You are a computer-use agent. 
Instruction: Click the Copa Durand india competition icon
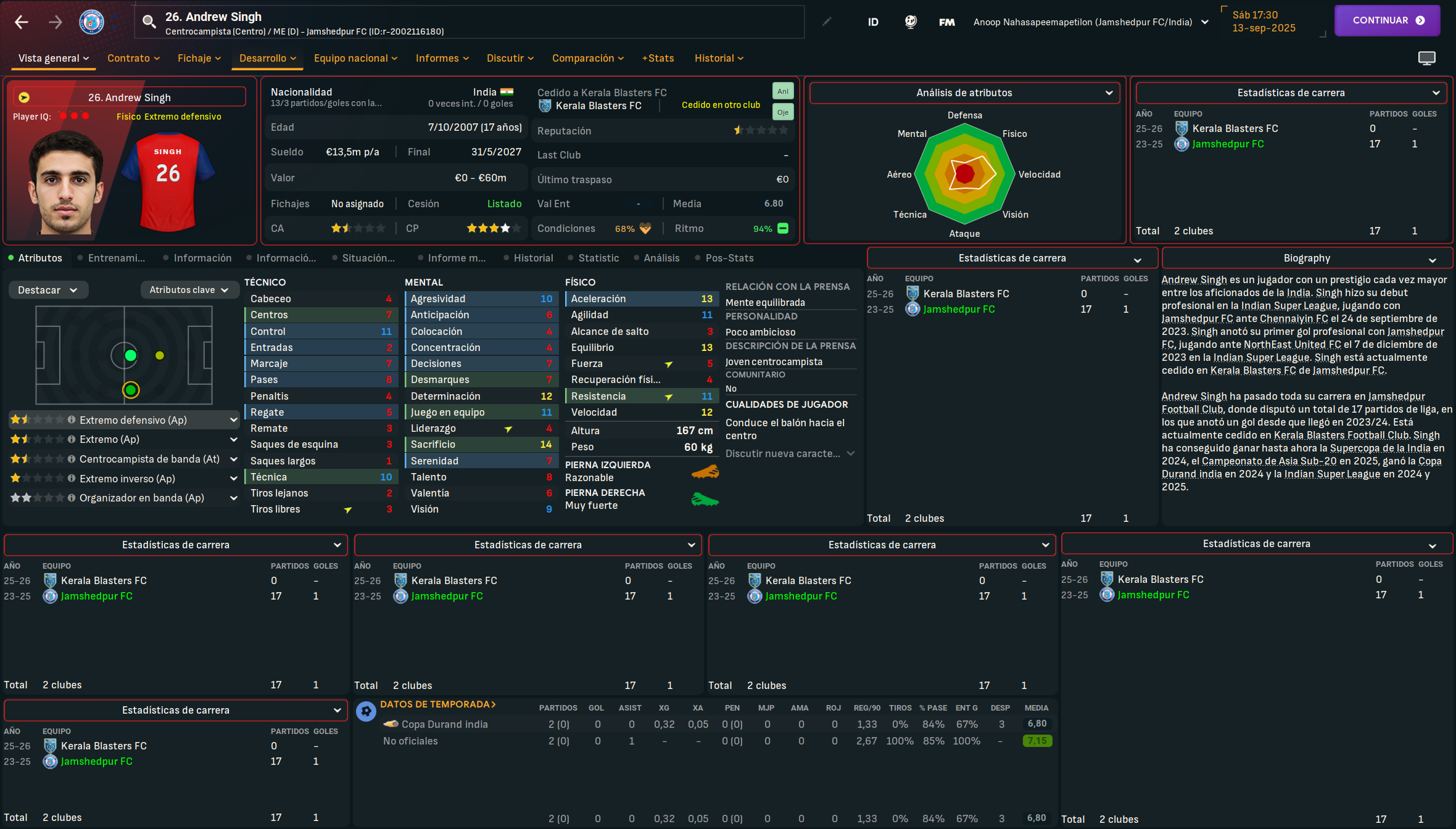tap(391, 724)
